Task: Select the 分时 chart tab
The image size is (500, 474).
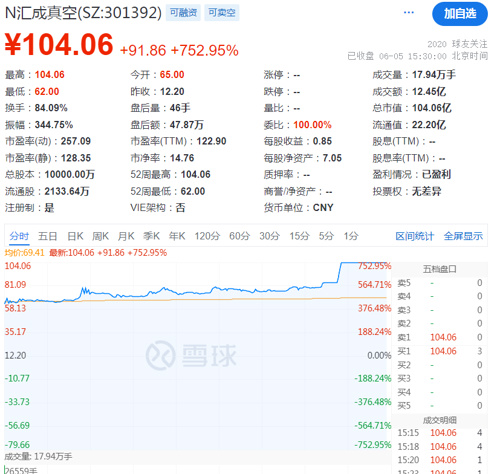Action: [19, 236]
